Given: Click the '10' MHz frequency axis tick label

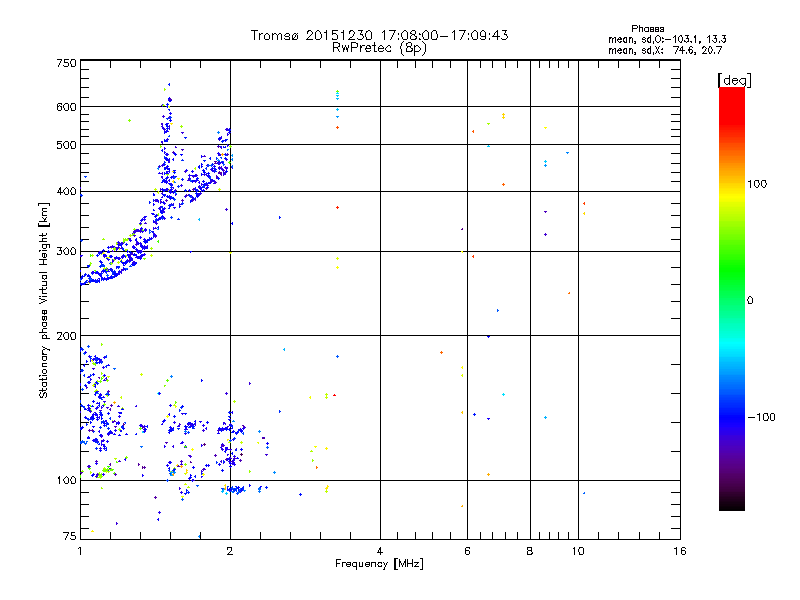Looking at the screenshot, I should tap(578, 551).
